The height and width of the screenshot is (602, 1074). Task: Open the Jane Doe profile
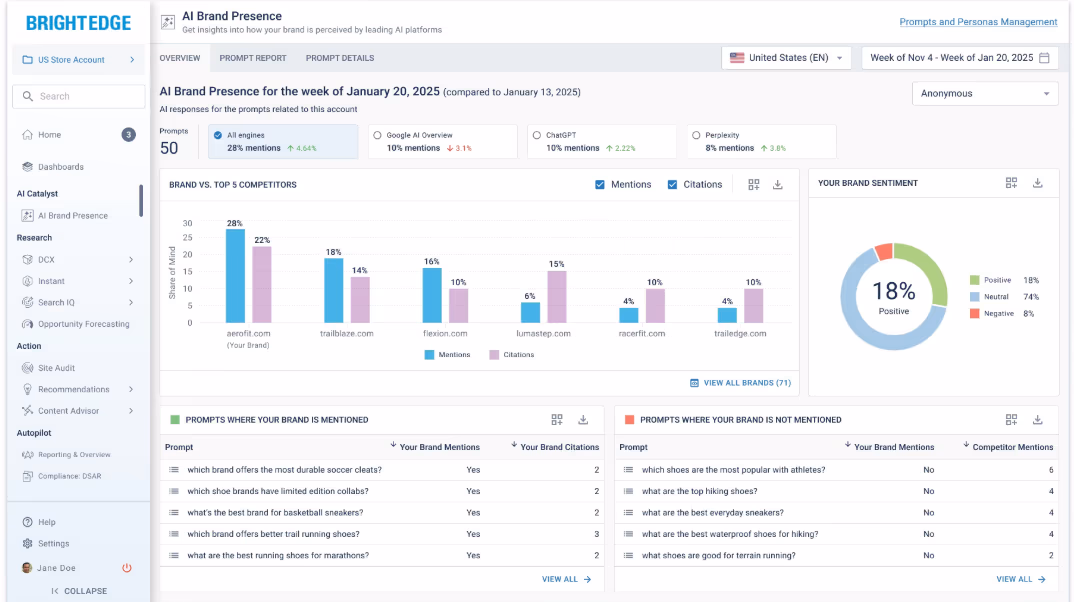(49, 568)
